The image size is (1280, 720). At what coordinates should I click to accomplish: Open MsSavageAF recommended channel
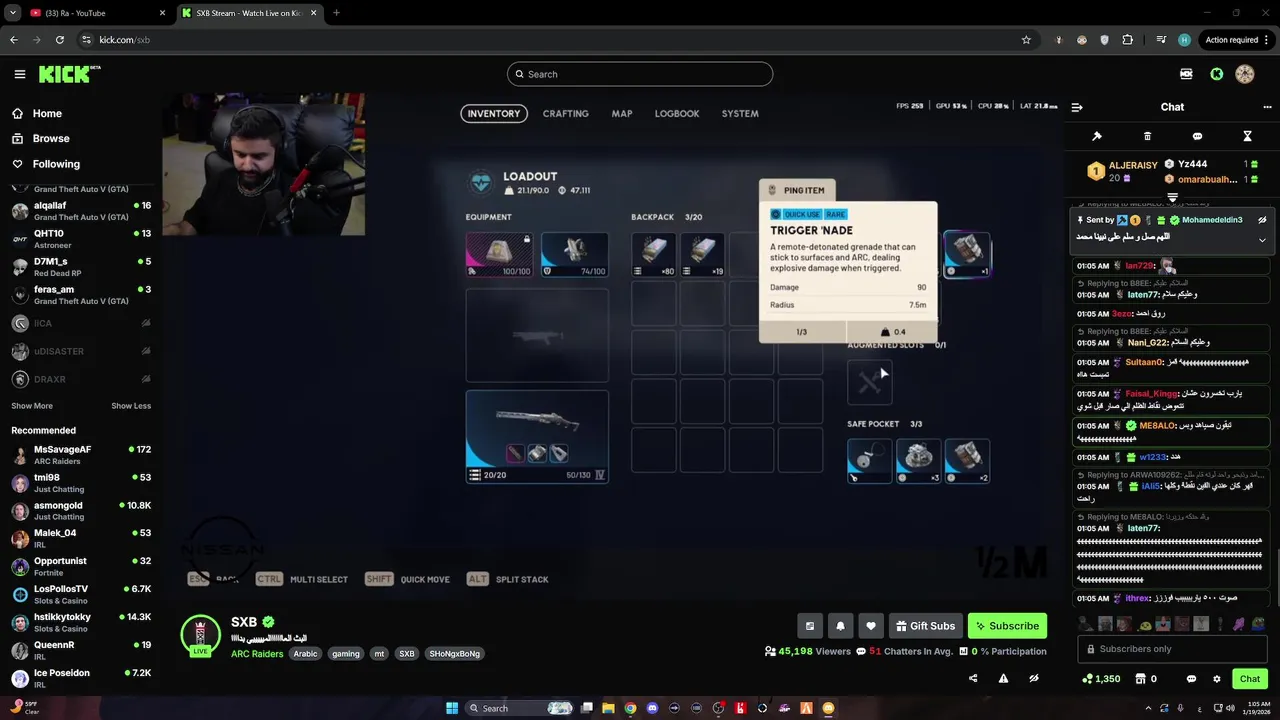click(x=80, y=455)
